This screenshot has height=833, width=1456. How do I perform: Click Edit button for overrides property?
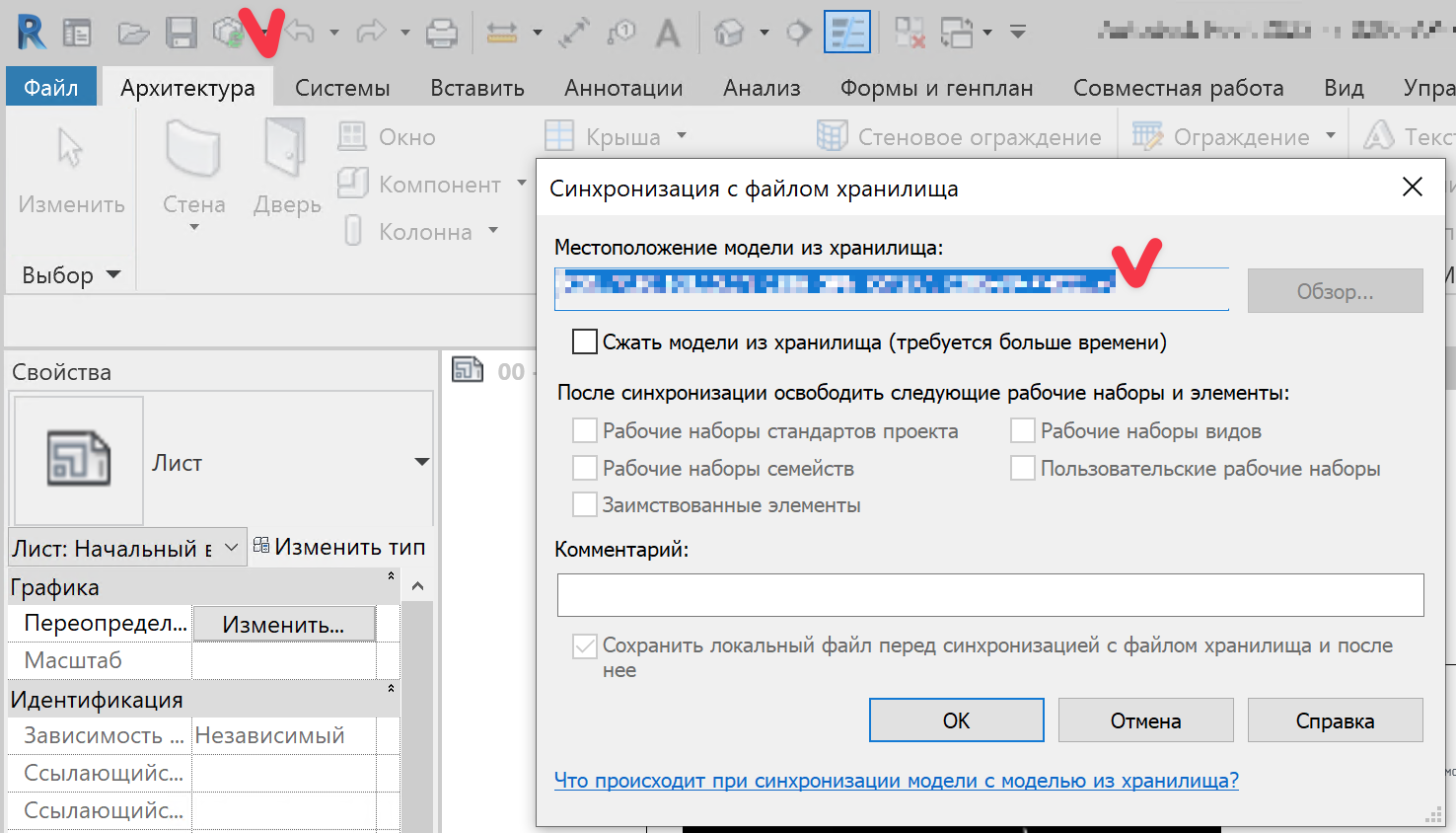click(x=284, y=625)
